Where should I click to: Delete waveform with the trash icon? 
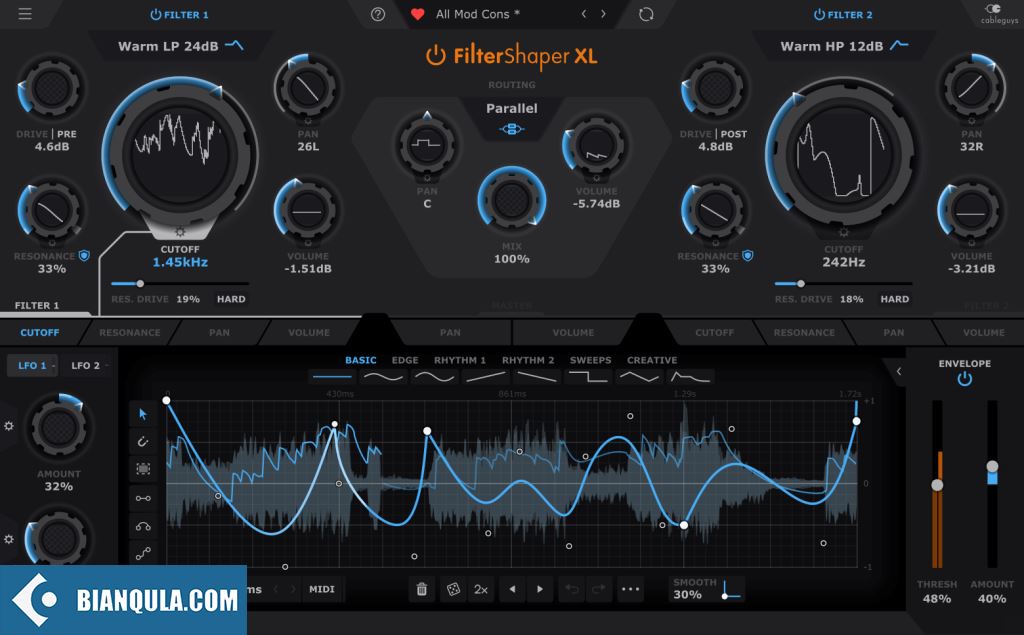pos(422,589)
